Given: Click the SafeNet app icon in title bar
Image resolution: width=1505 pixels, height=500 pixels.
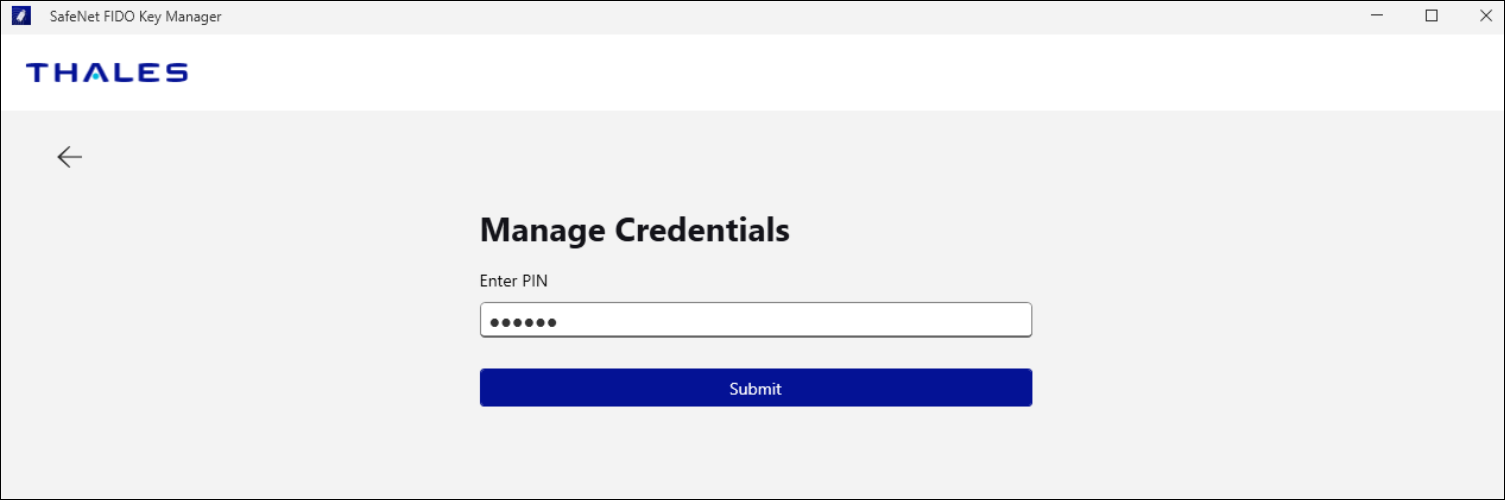Looking at the screenshot, I should pyautogui.click(x=21, y=16).
